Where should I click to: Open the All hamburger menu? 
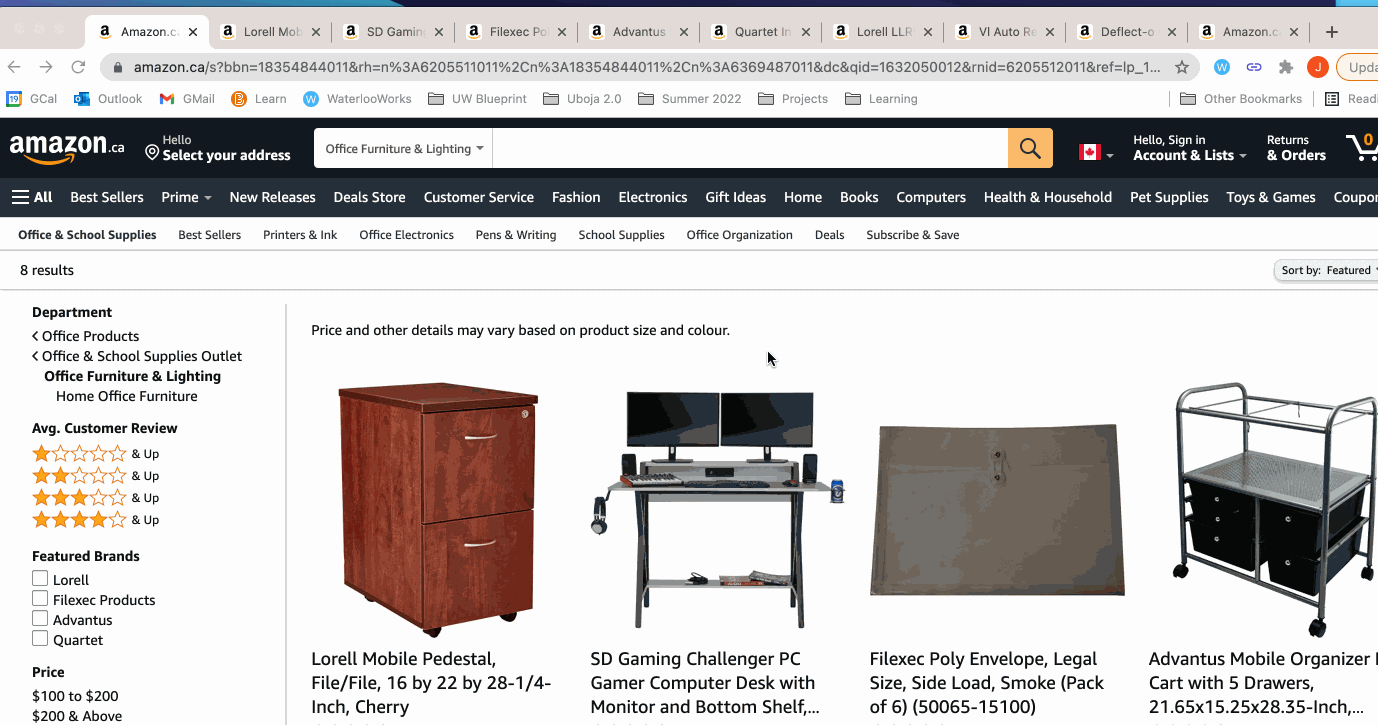point(32,197)
